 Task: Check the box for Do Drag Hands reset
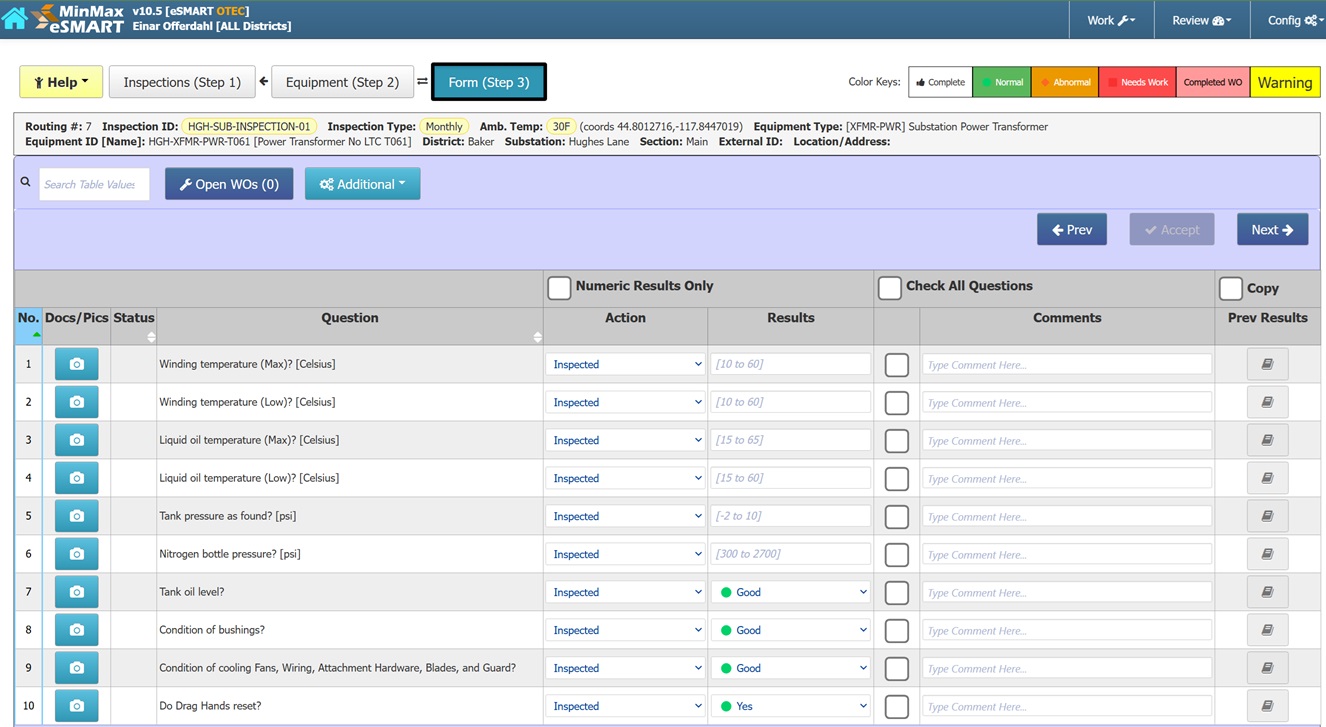[897, 707]
